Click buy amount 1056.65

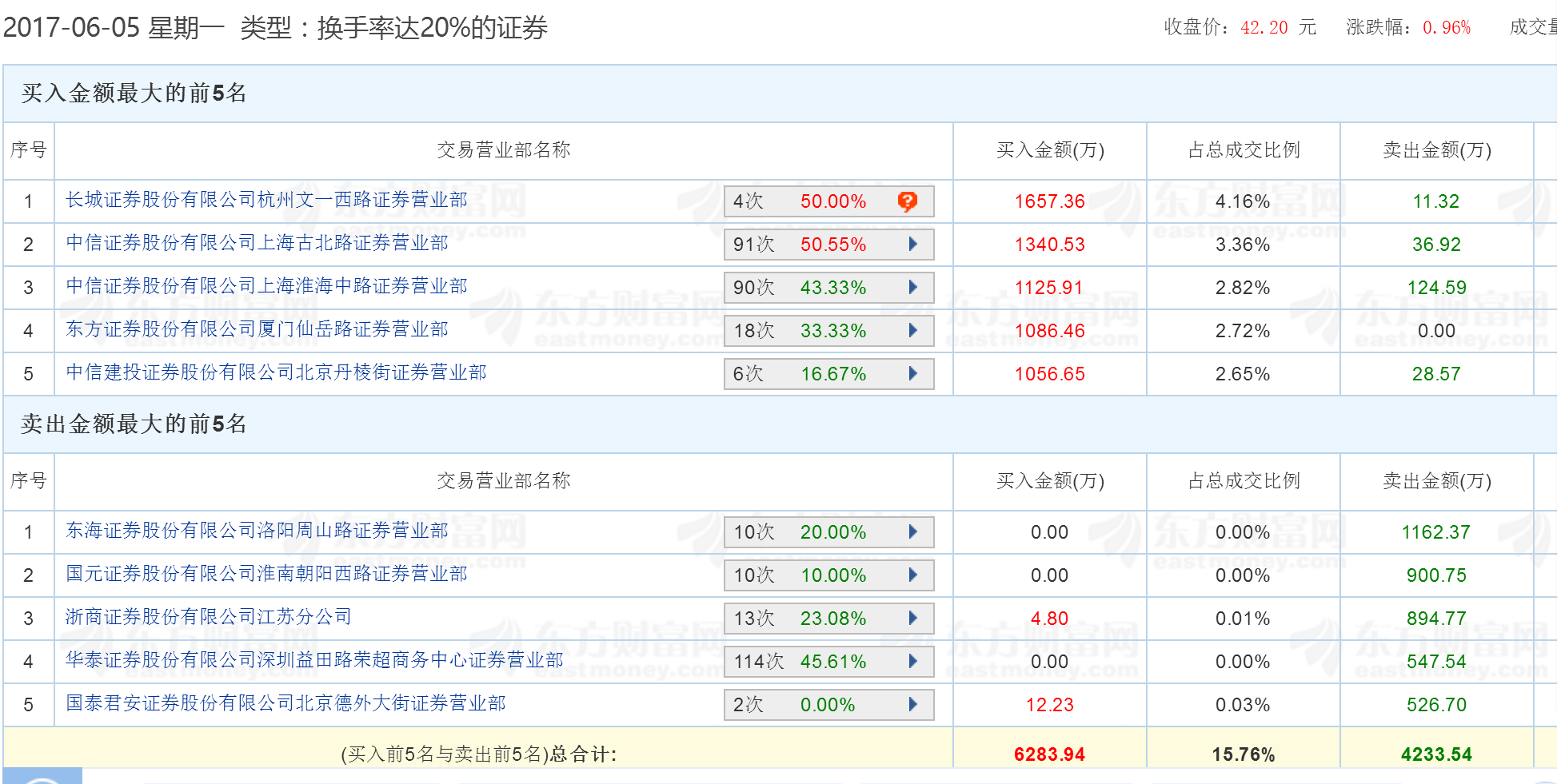[1049, 374]
